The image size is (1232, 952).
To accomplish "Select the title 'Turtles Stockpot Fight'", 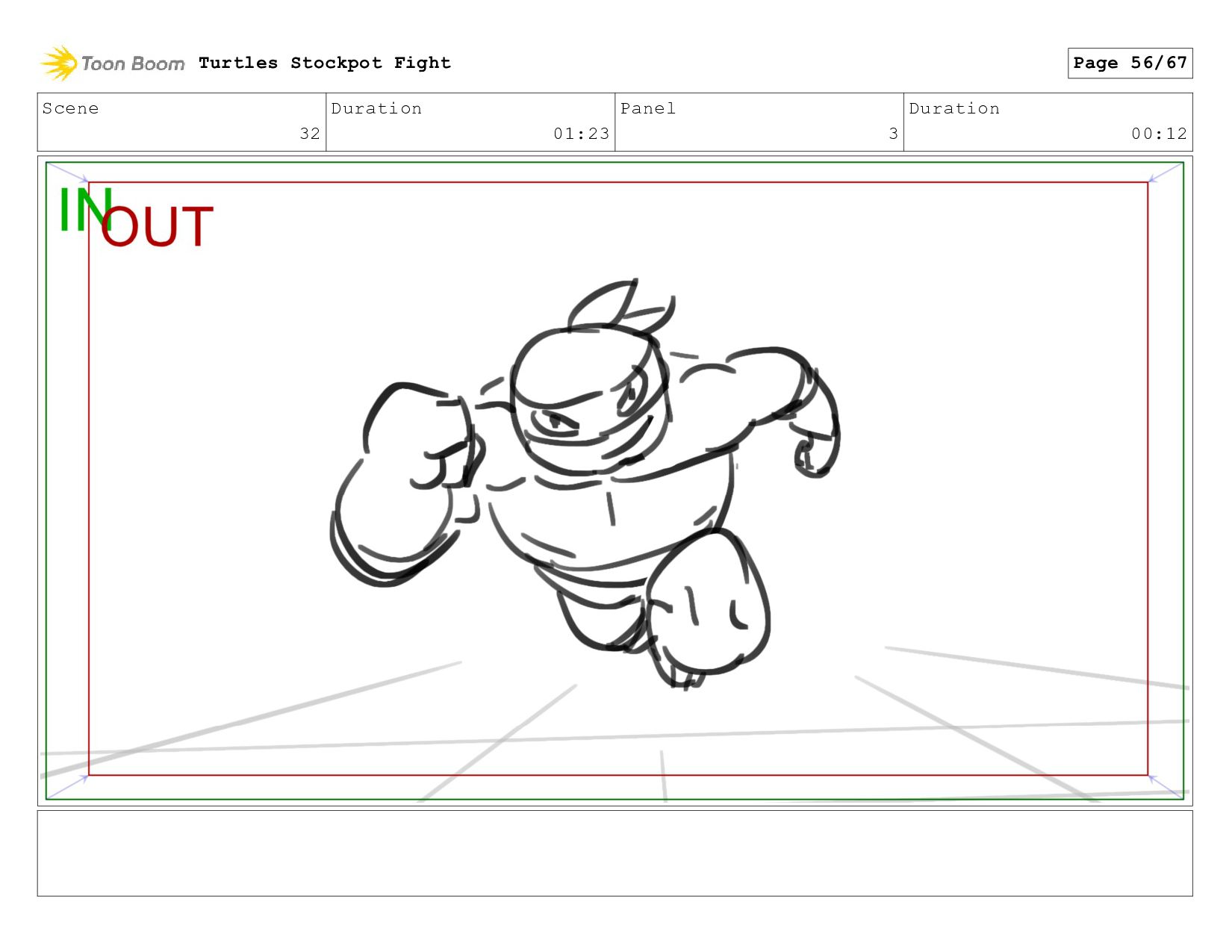I will coord(325,63).
